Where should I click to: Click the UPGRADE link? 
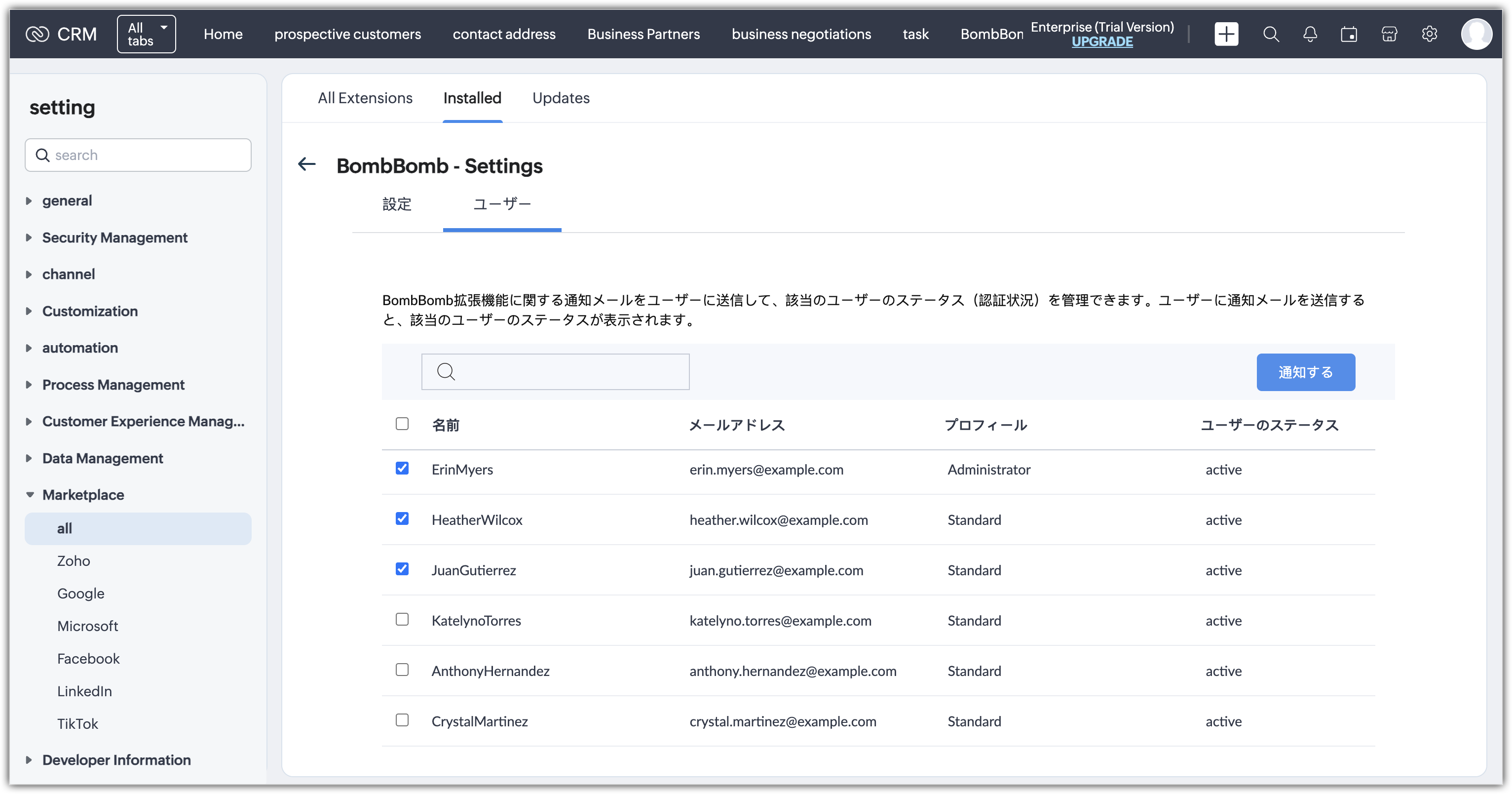pyautogui.click(x=1102, y=41)
